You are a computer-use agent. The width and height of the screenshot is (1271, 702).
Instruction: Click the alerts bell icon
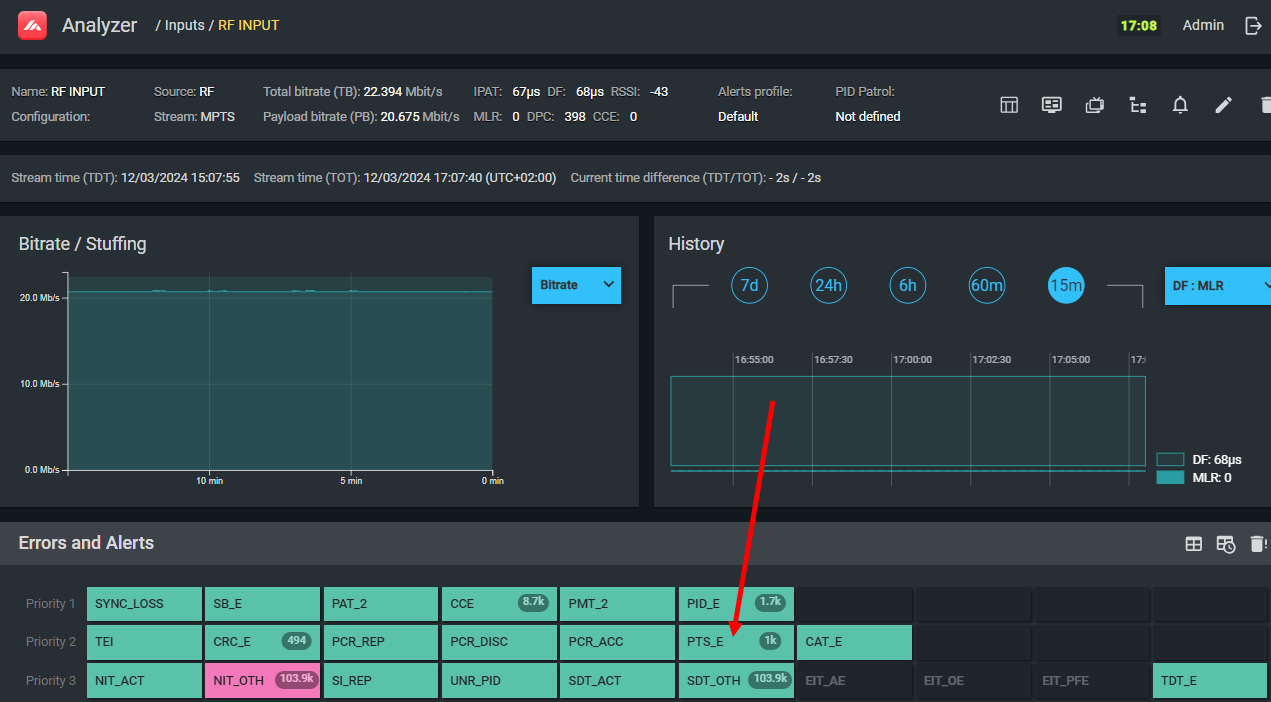click(x=1180, y=105)
